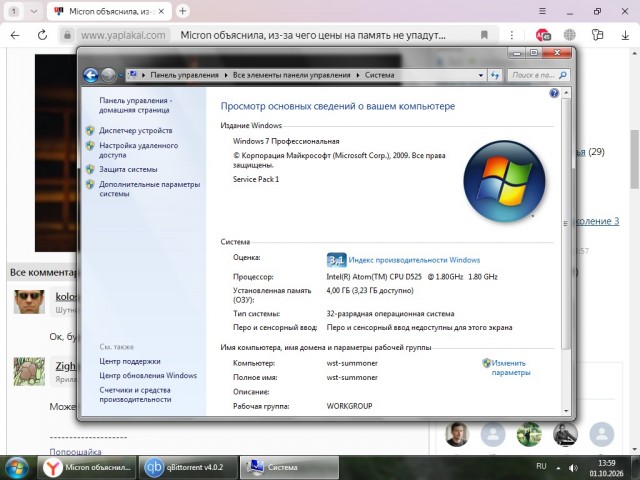Open browser downloads arrow icon
The width and height of the screenshot is (640, 480).
pyautogui.click(x=625, y=36)
